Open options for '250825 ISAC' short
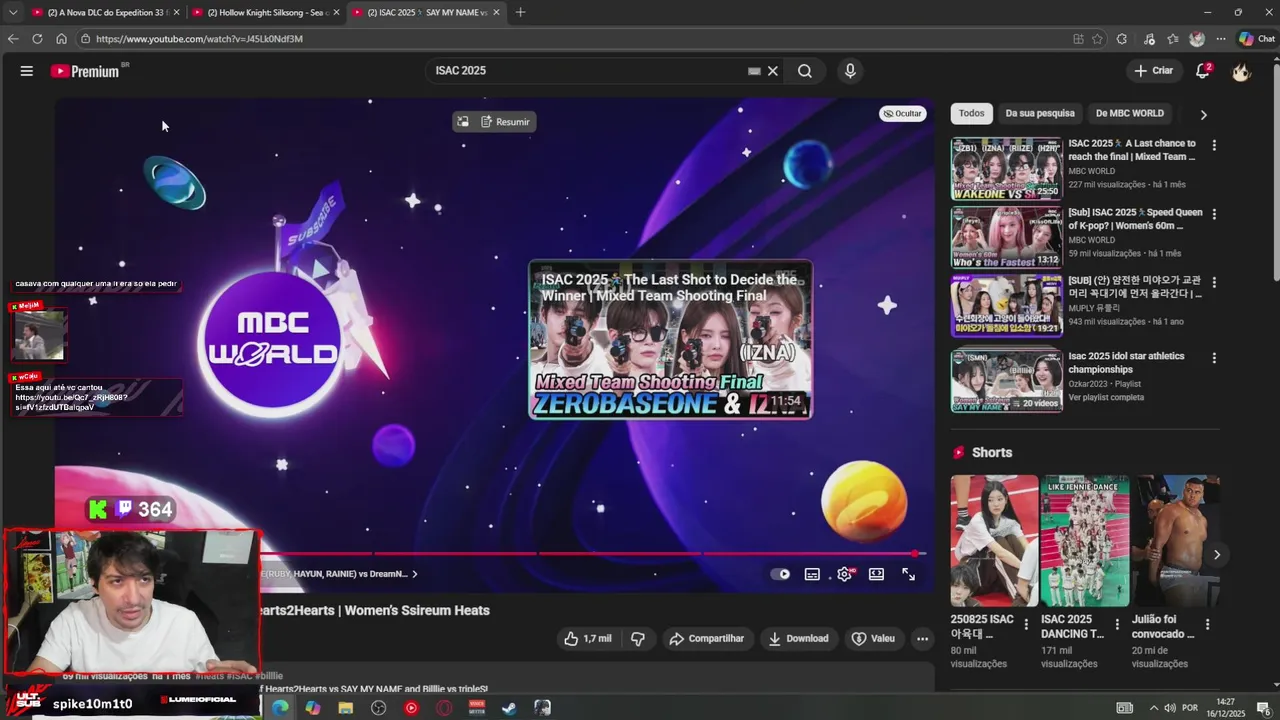 point(1027,624)
